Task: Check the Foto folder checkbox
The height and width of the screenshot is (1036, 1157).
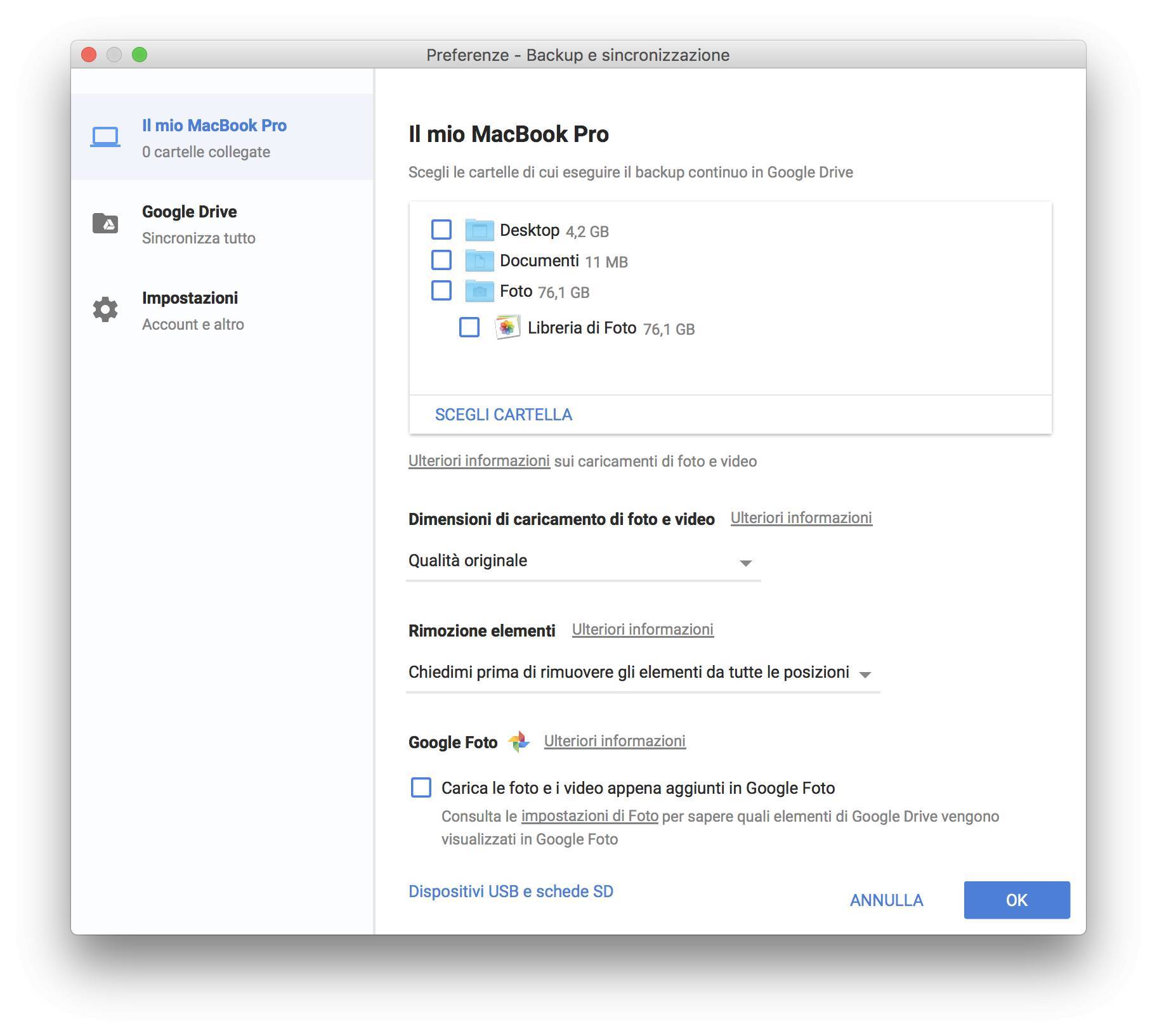Action: pyautogui.click(x=441, y=290)
